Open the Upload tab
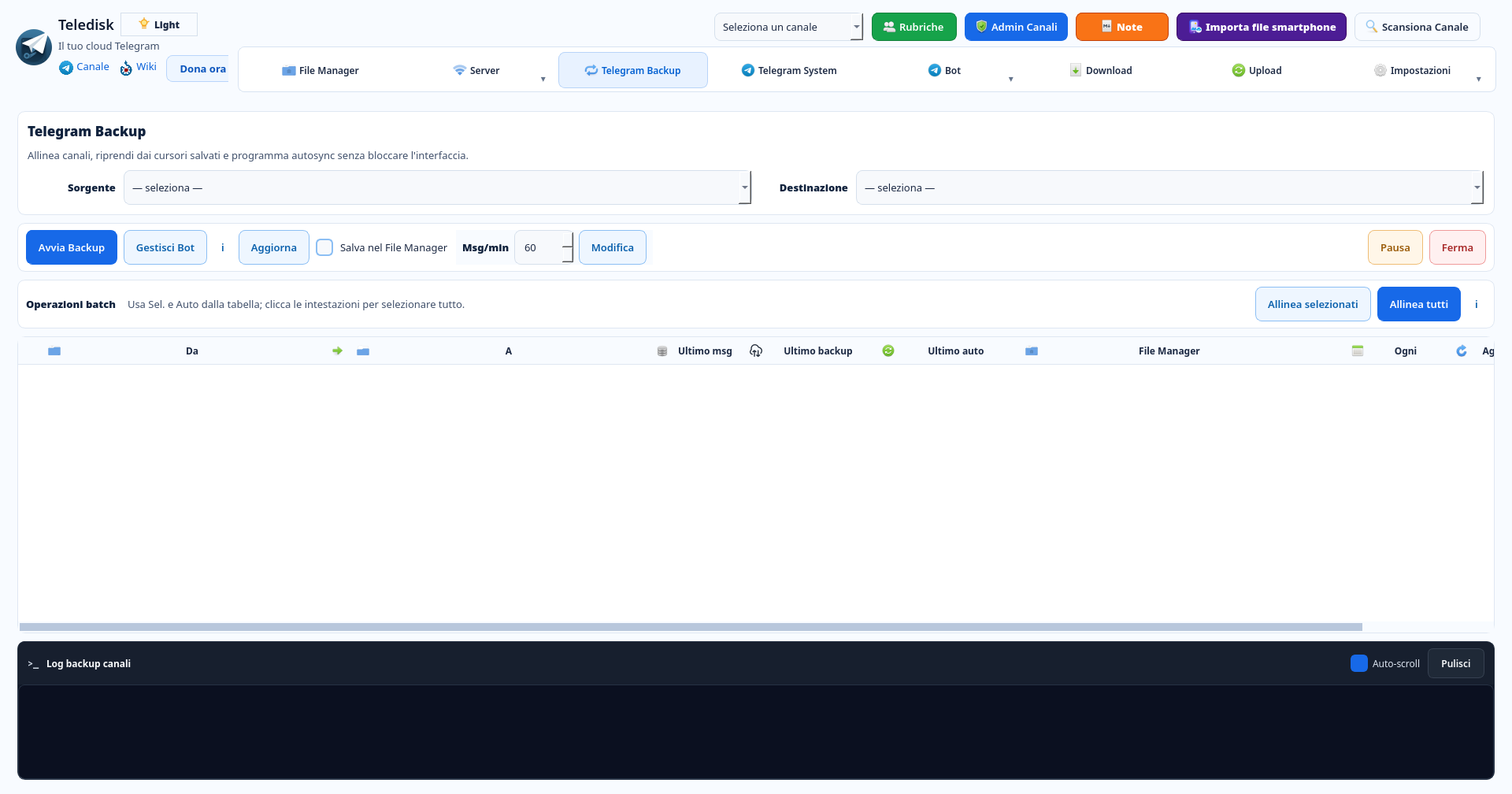The height and width of the screenshot is (794, 1512). 1257,70
